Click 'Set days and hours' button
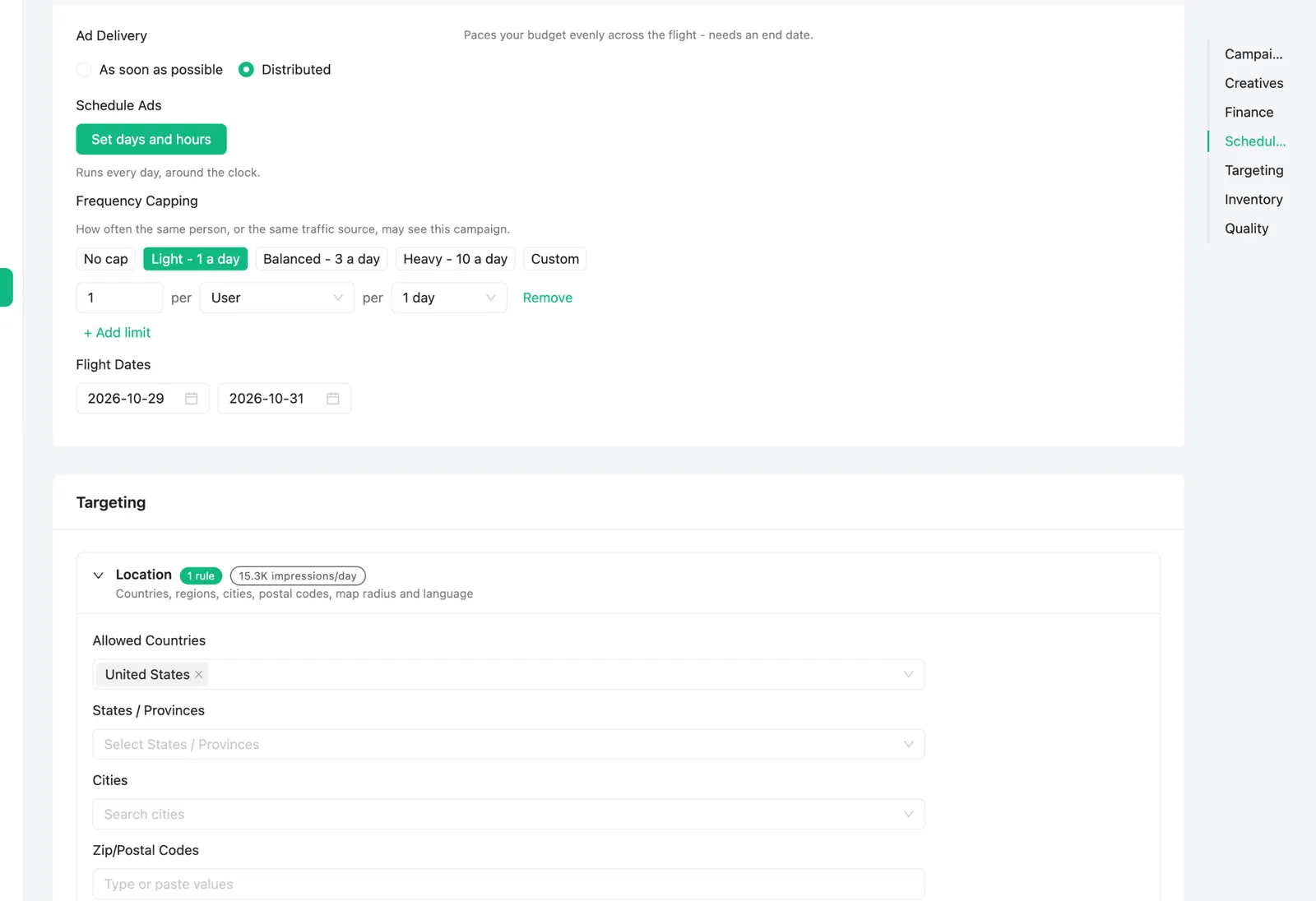Image resolution: width=1316 pixels, height=901 pixels. (151, 140)
